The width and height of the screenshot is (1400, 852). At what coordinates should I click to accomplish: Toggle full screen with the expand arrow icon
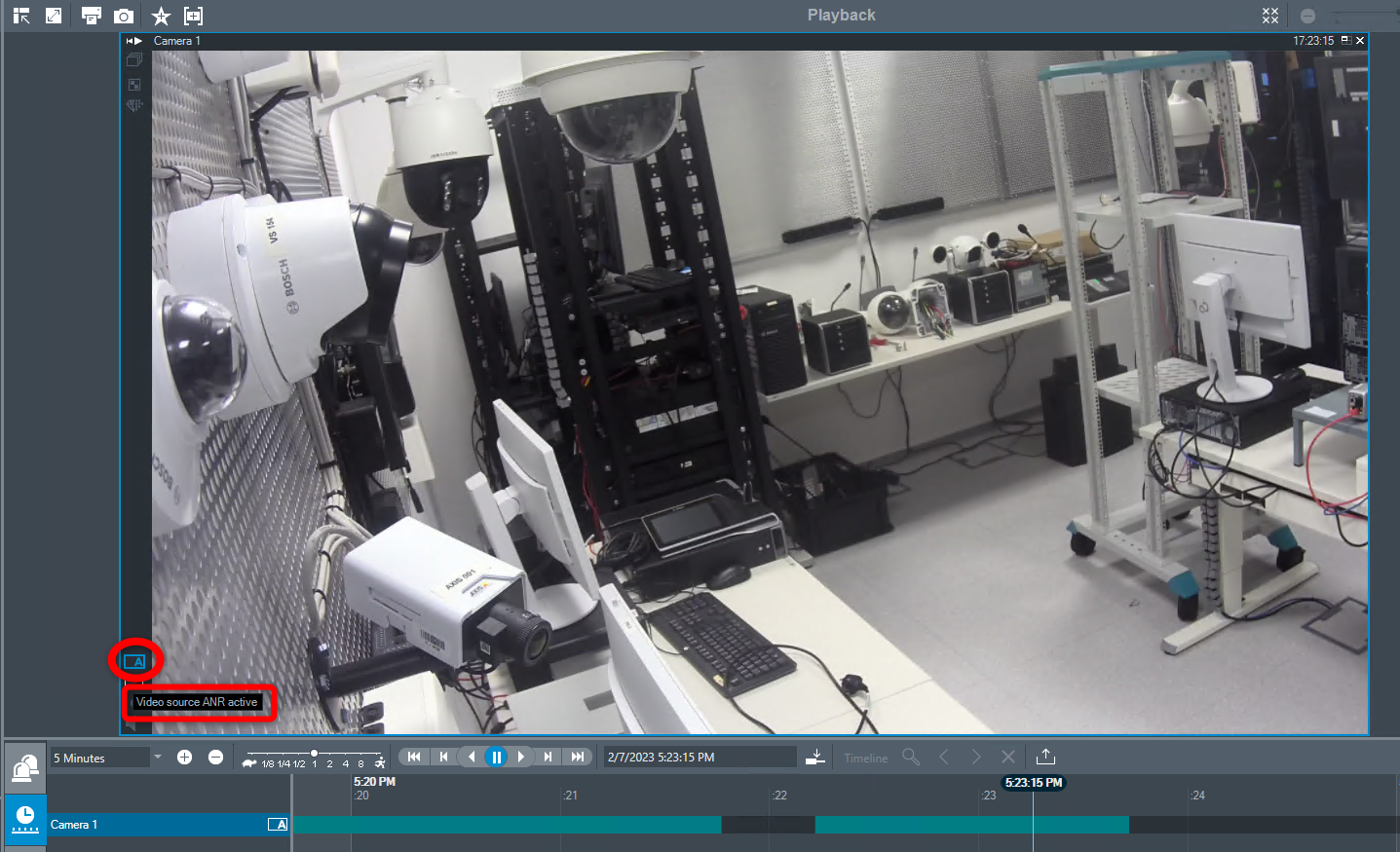point(54,16)
